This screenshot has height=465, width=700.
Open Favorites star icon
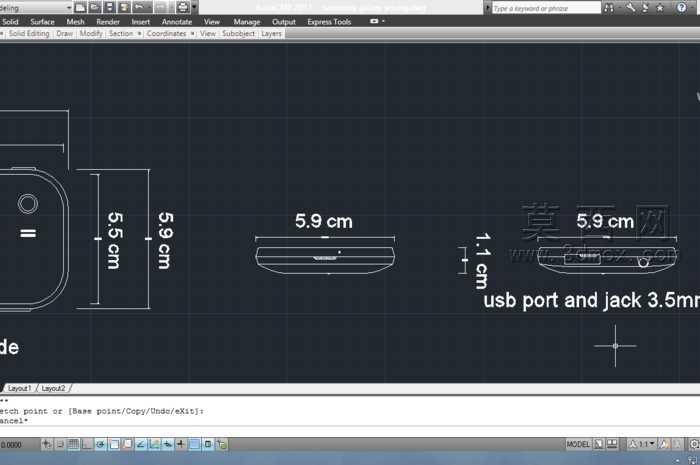click(660, 8)
